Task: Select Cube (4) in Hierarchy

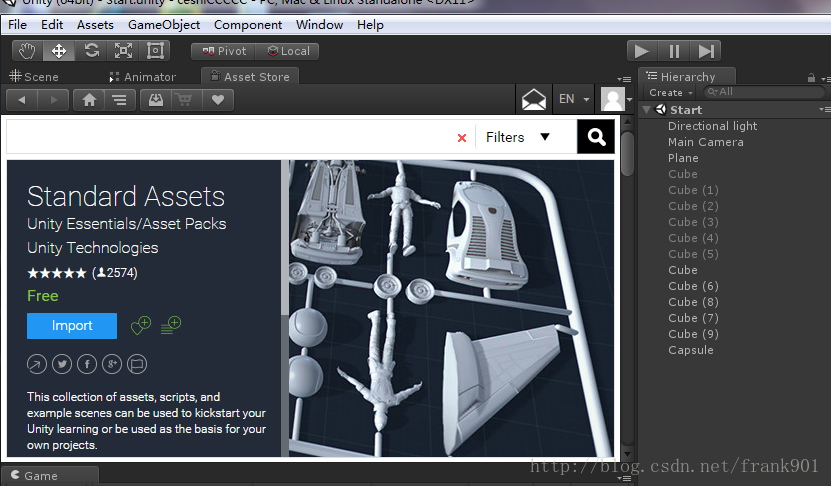Action: [693, 238]
